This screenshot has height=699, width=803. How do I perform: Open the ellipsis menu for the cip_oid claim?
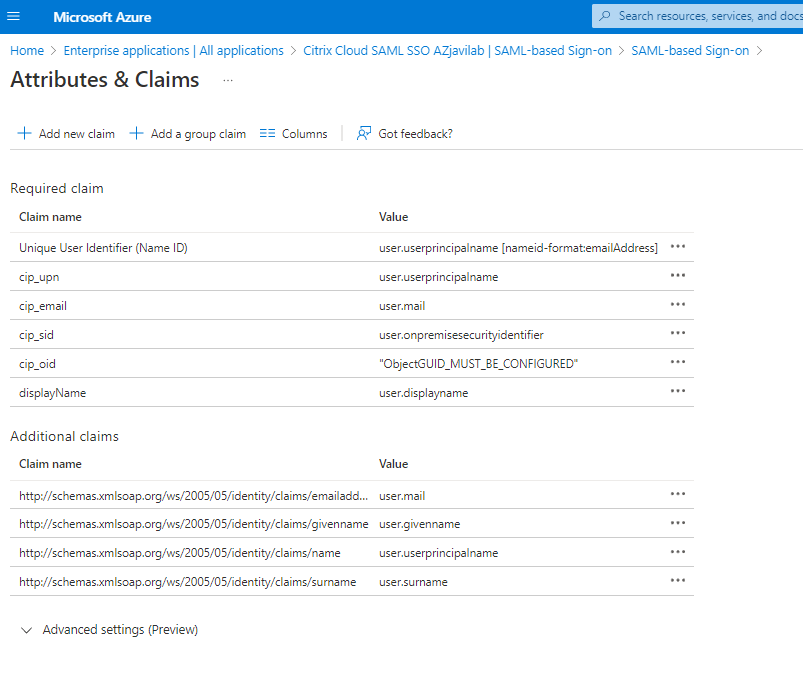678,362
